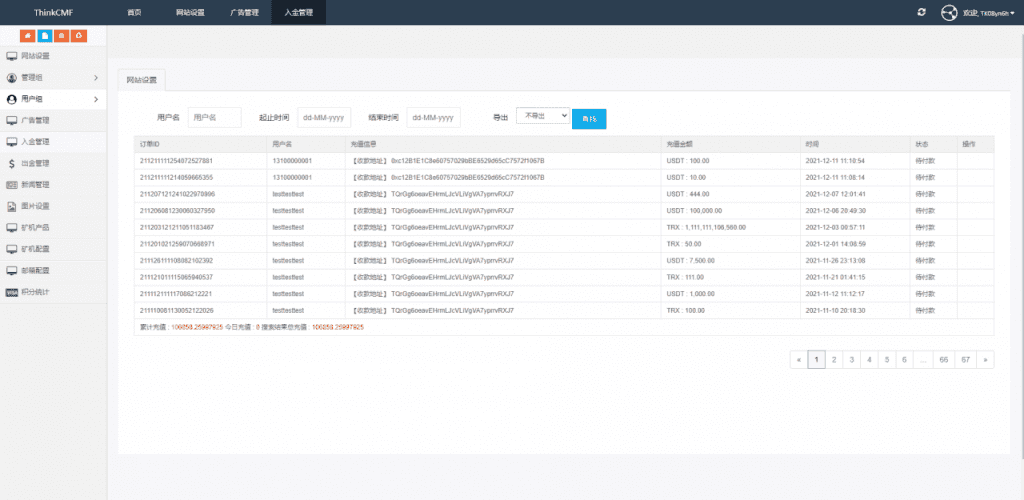Screen dimensions: 1024x500
Task: Click amount USDT : 444.00
Action: (688, 194)
